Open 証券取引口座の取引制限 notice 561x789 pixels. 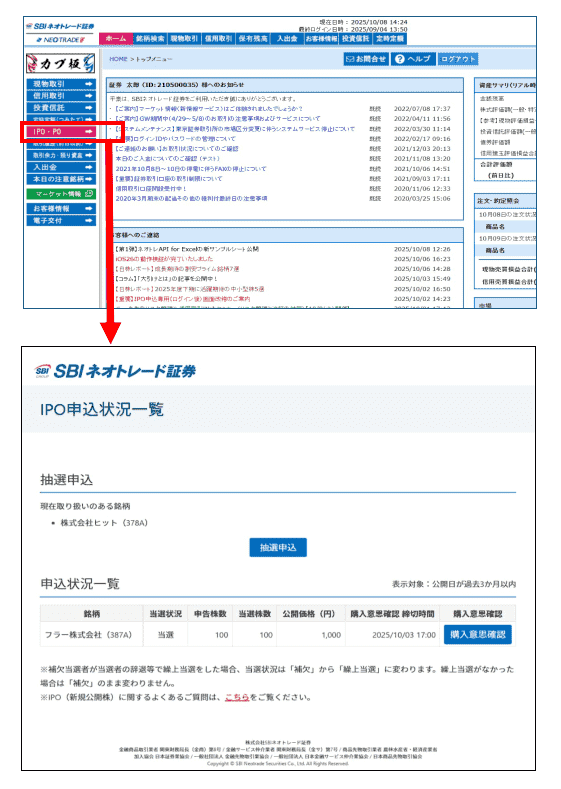(169, 179)
